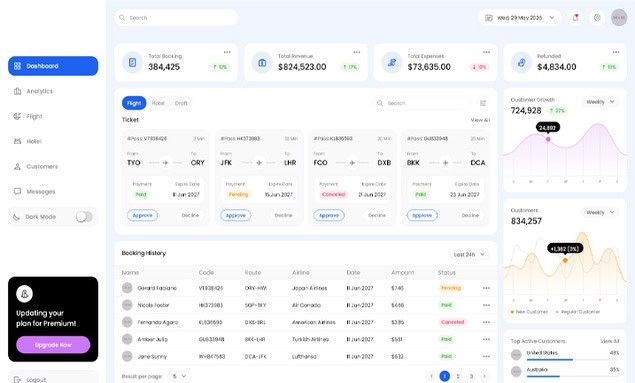The width and height of the screenshot is (635, 383).
Task: Open the results per page dropdown
Action: [x=179, y=376]
